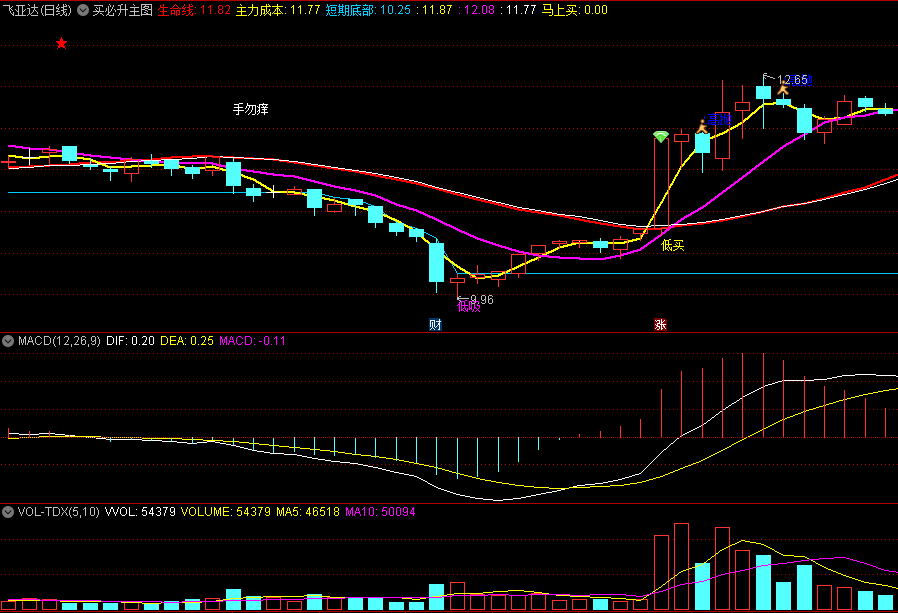The width and height of the screenshot is (898, 613).
Task: Open the VOL-TDX indicator dropdown arrow
Action: coord(8,512)
